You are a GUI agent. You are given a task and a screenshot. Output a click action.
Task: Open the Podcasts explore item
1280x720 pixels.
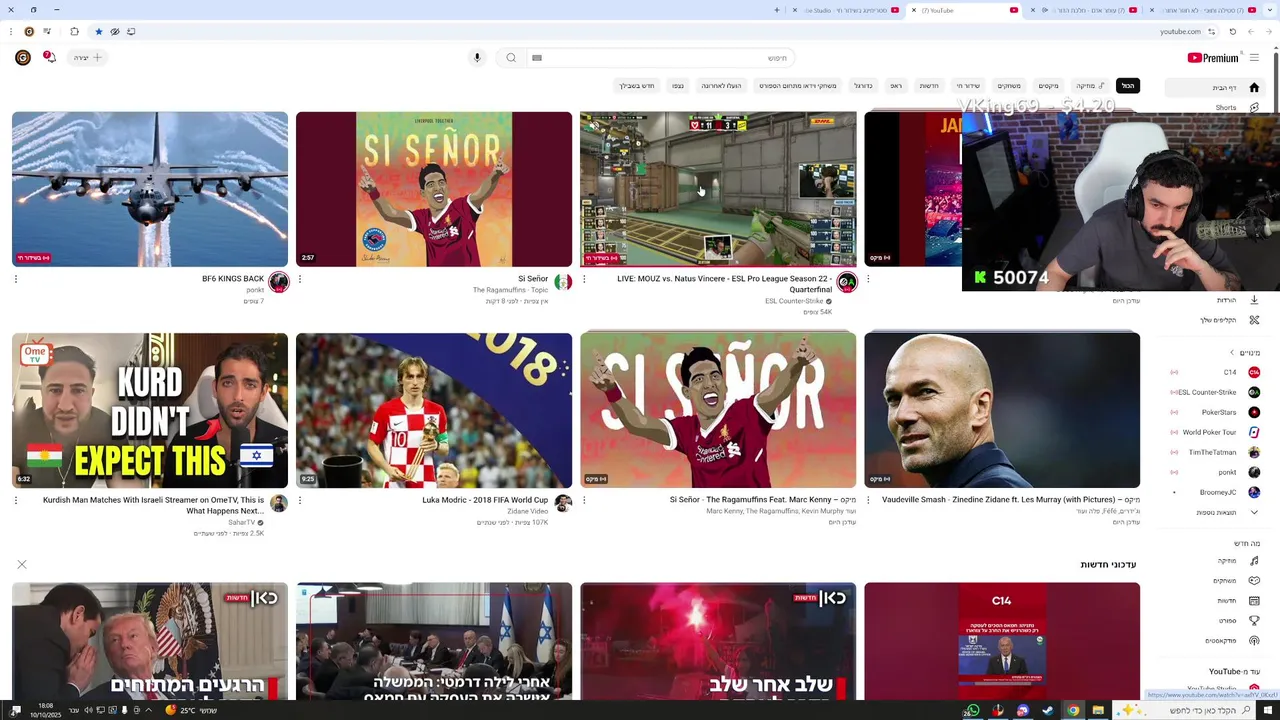[x=1230, y=641]
